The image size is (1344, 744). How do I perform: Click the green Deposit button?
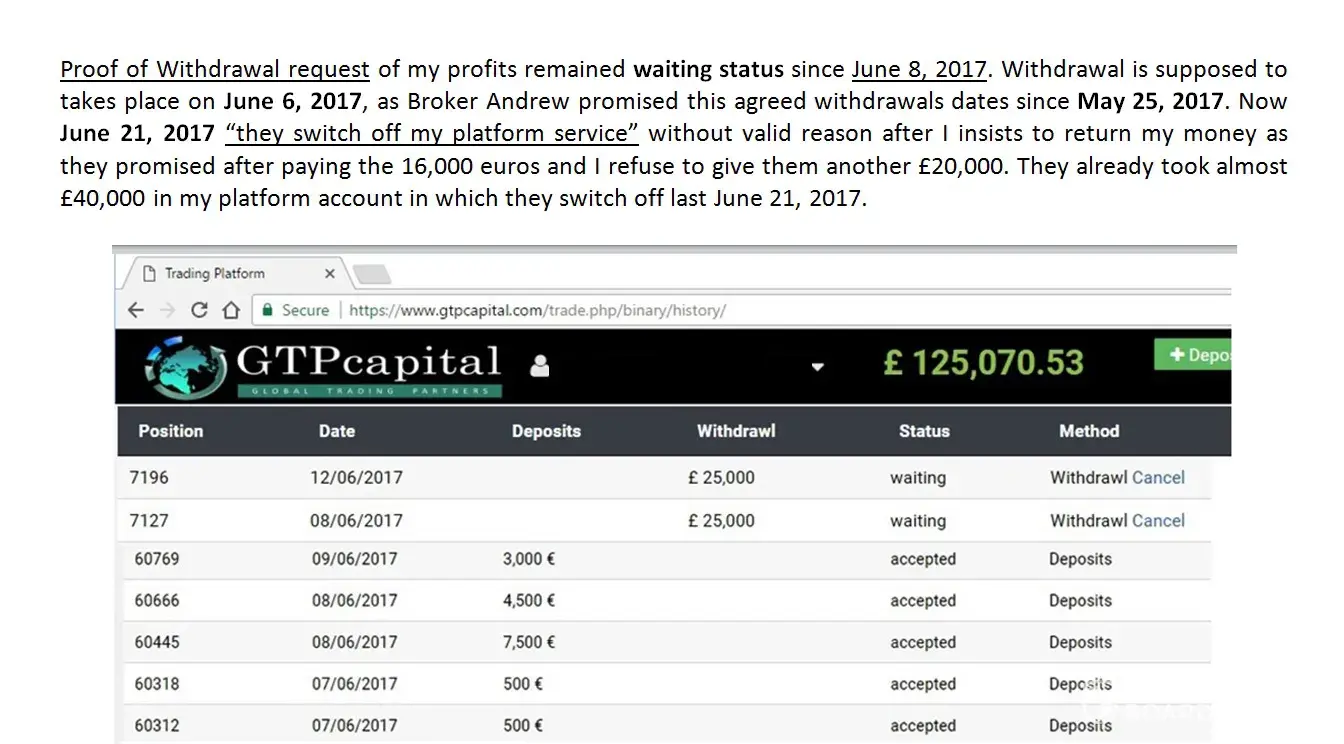click(1195, 355)
